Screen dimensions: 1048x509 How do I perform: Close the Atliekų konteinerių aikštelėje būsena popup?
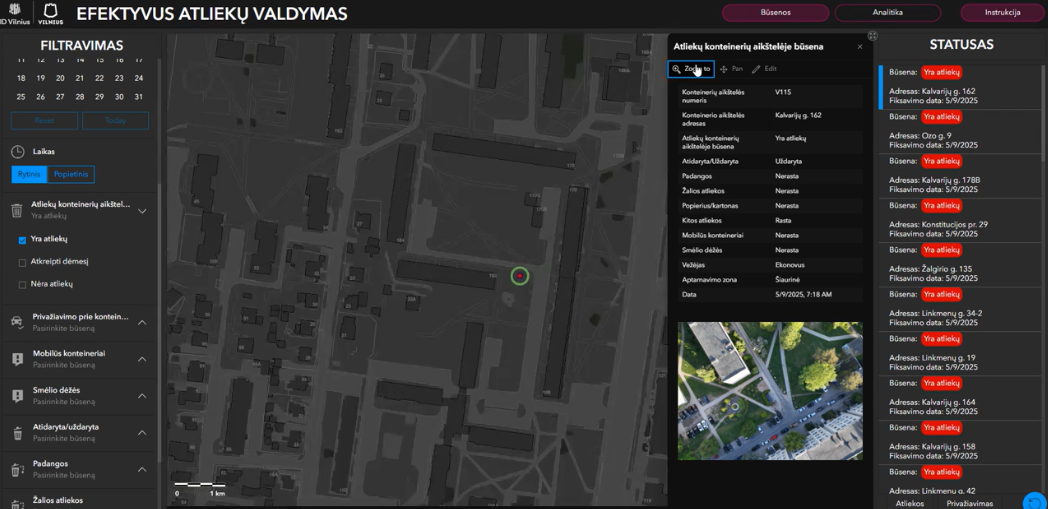pyautogui.click(x=860, y=47)
